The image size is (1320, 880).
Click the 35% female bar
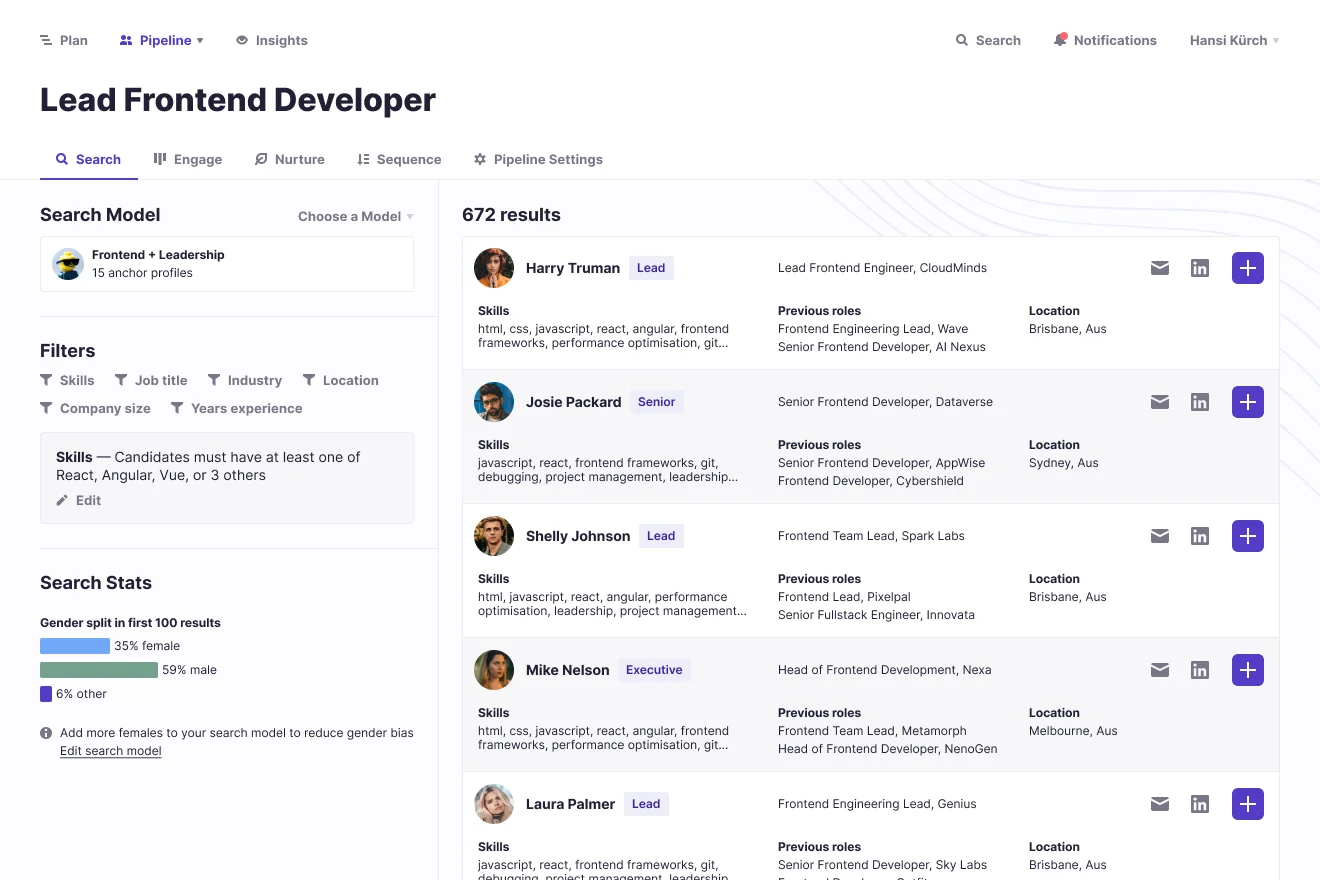tap(75, 646)
